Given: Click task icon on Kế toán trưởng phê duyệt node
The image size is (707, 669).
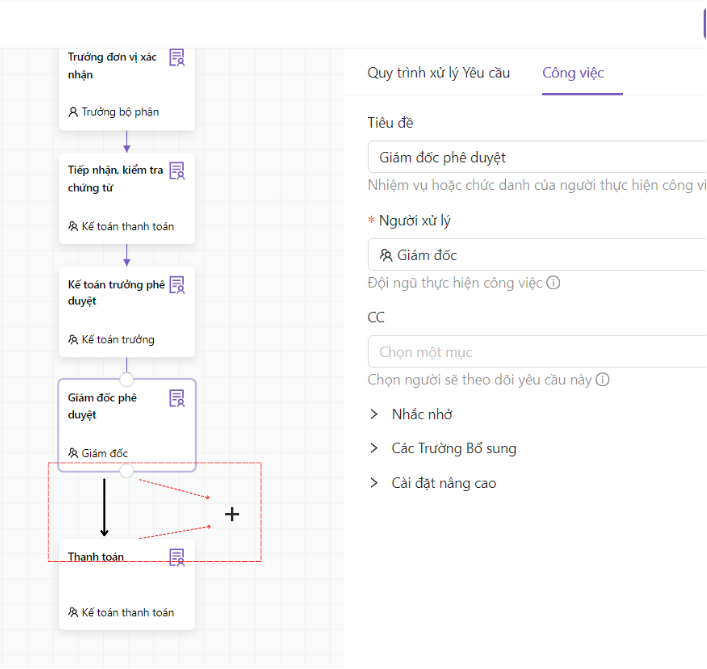Looking at the screenshot, I should click(x=177, y=285).
